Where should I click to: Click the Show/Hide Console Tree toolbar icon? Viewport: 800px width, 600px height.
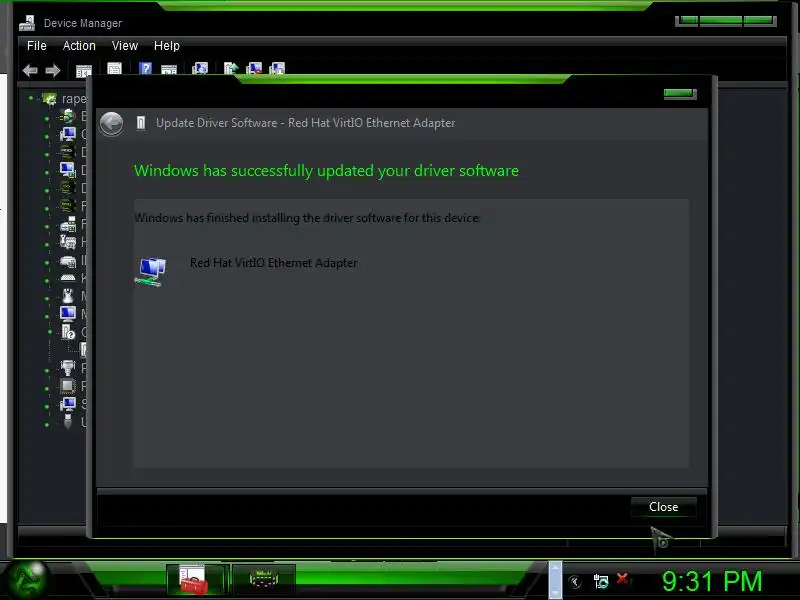pos(84,70)
